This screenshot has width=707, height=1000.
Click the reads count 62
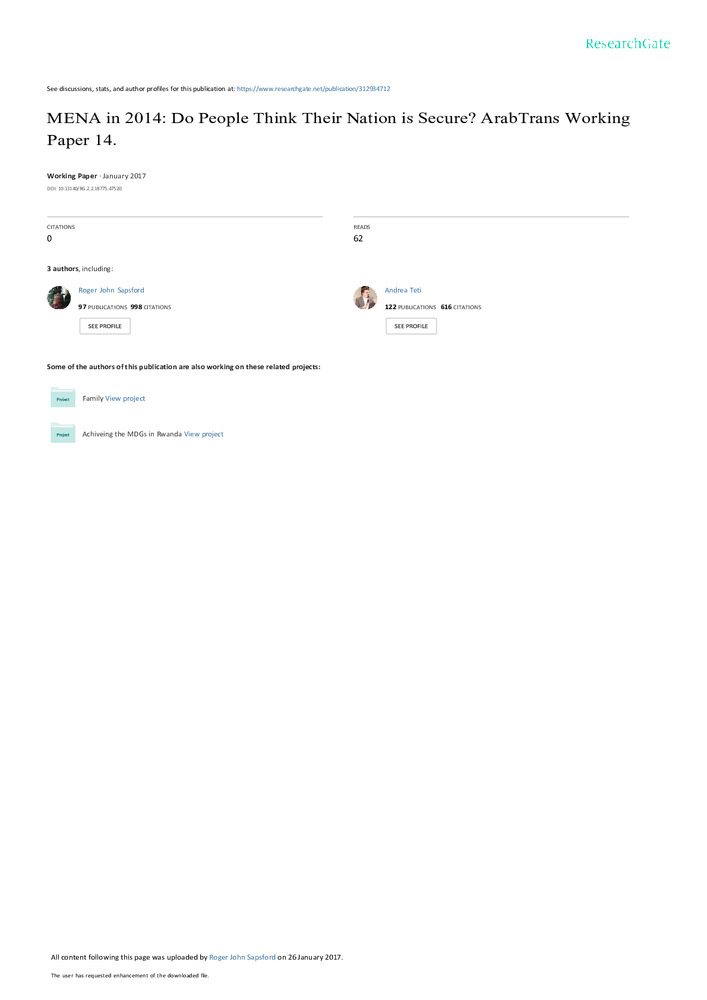pyautogui.click(x=358, y=239)
